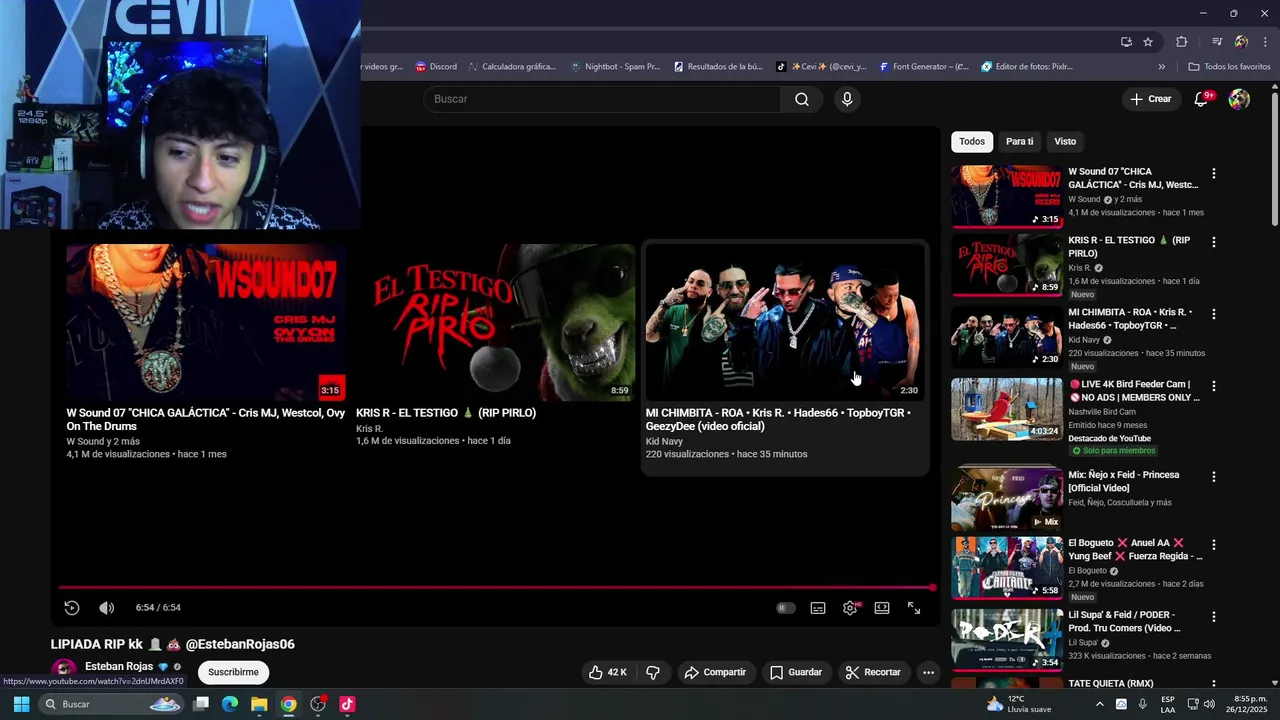Screen dimensions: 1280x720
Task: Open options menu for Mix Ñejo x Feid
Action: pos(1214,477)
